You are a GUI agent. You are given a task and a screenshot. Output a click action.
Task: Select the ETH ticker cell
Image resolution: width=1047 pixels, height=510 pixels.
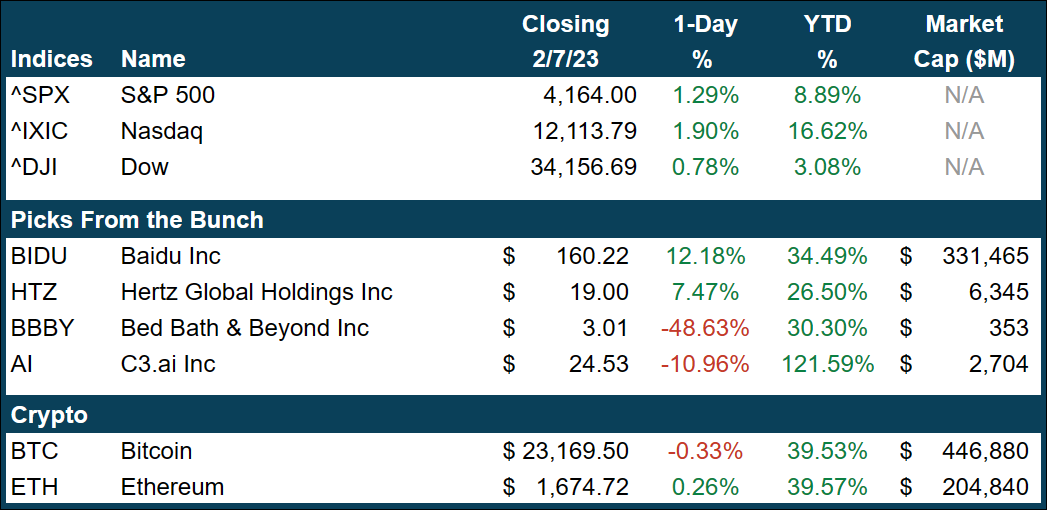(33, 488)
